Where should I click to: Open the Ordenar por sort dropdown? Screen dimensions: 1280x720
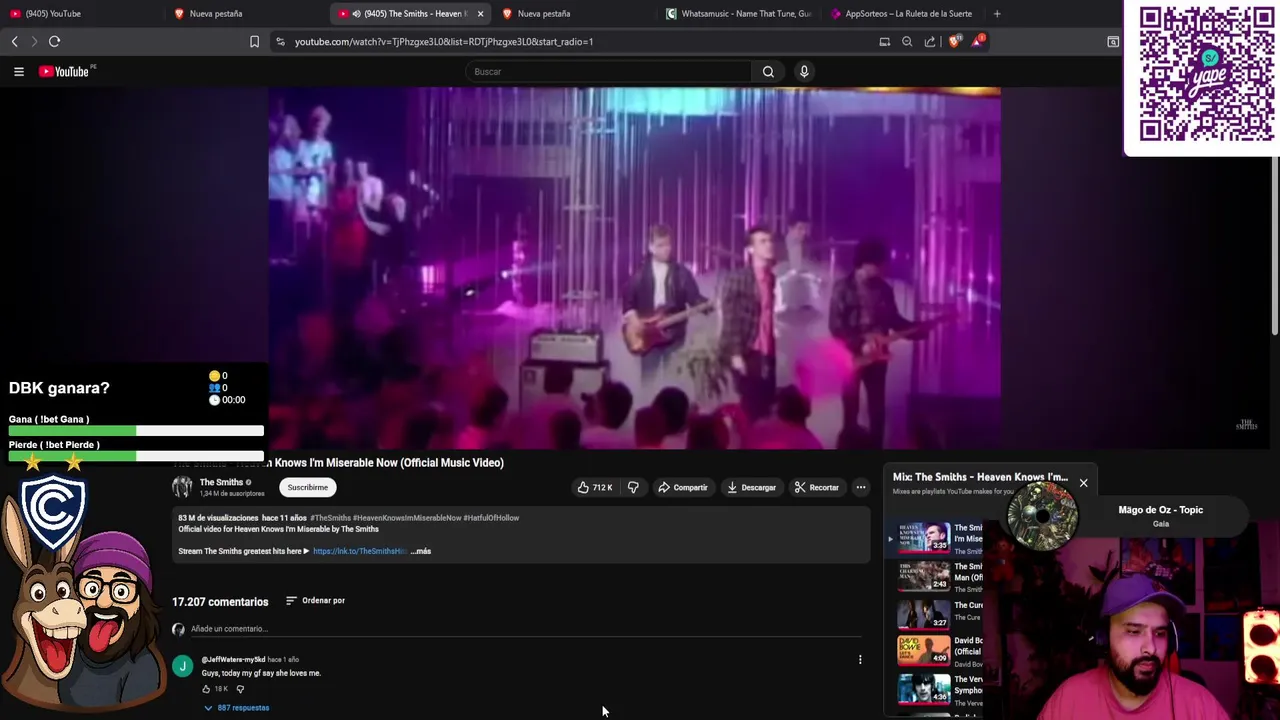coord(315,601)
